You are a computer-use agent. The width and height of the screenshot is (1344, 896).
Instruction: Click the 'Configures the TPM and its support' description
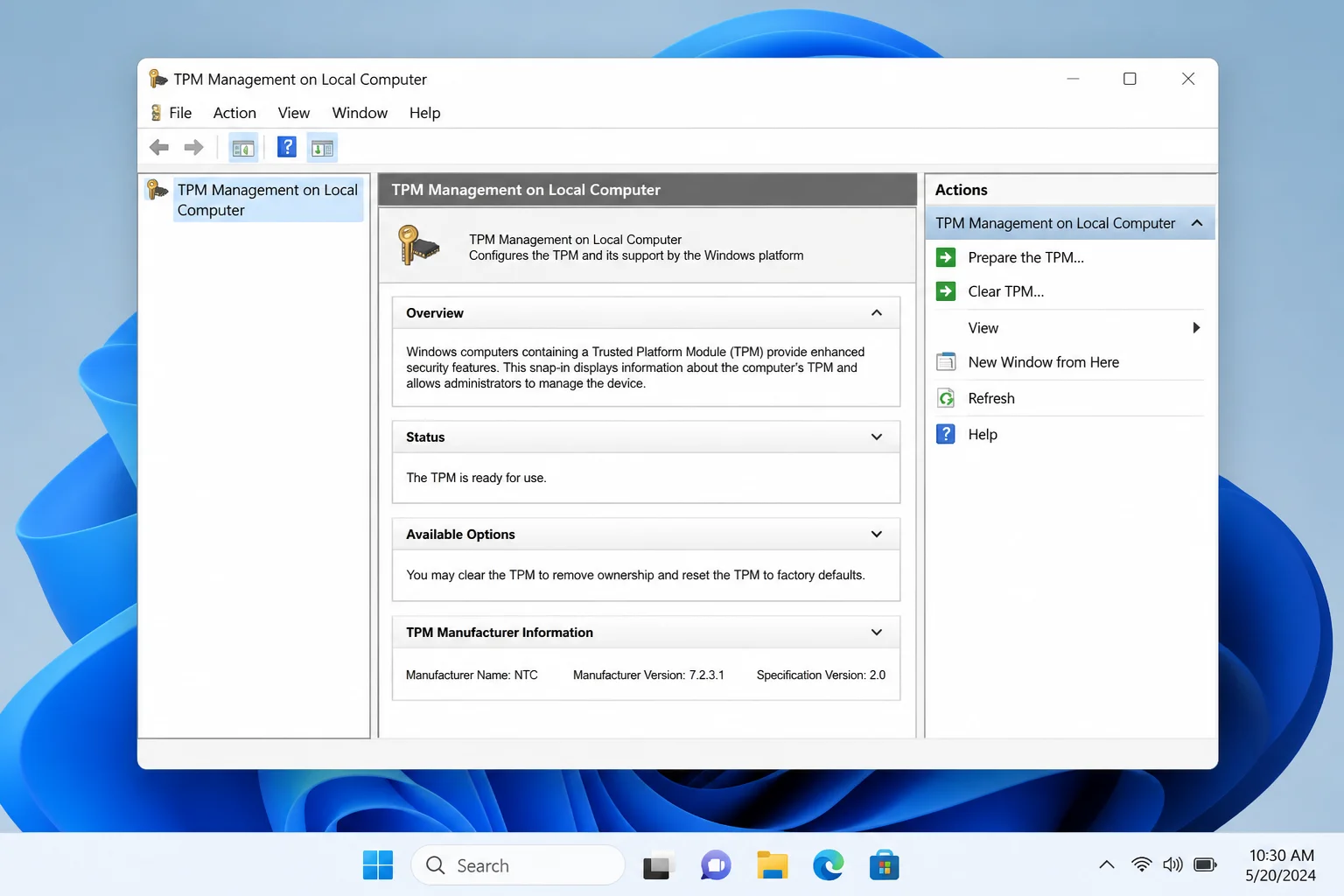636,255
